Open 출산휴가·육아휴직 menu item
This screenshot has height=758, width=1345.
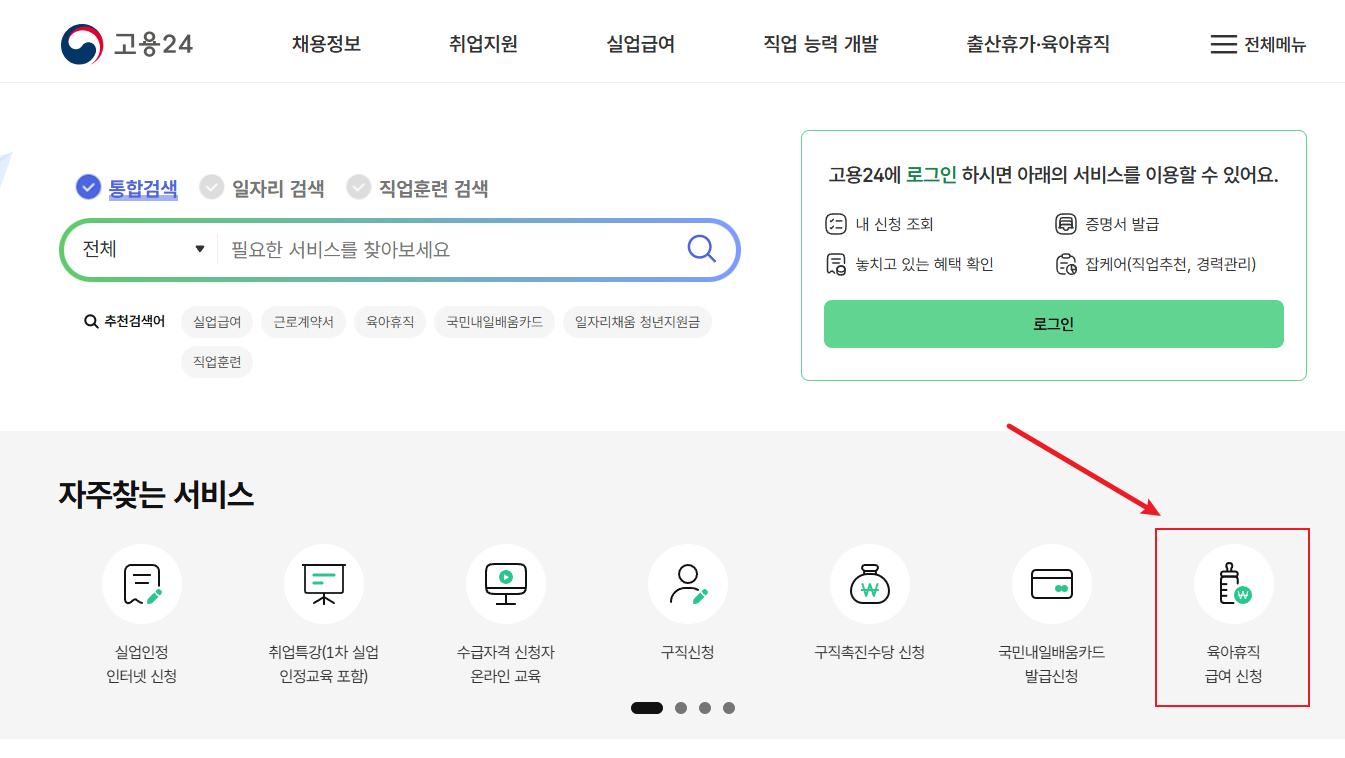click(1037, 43)
